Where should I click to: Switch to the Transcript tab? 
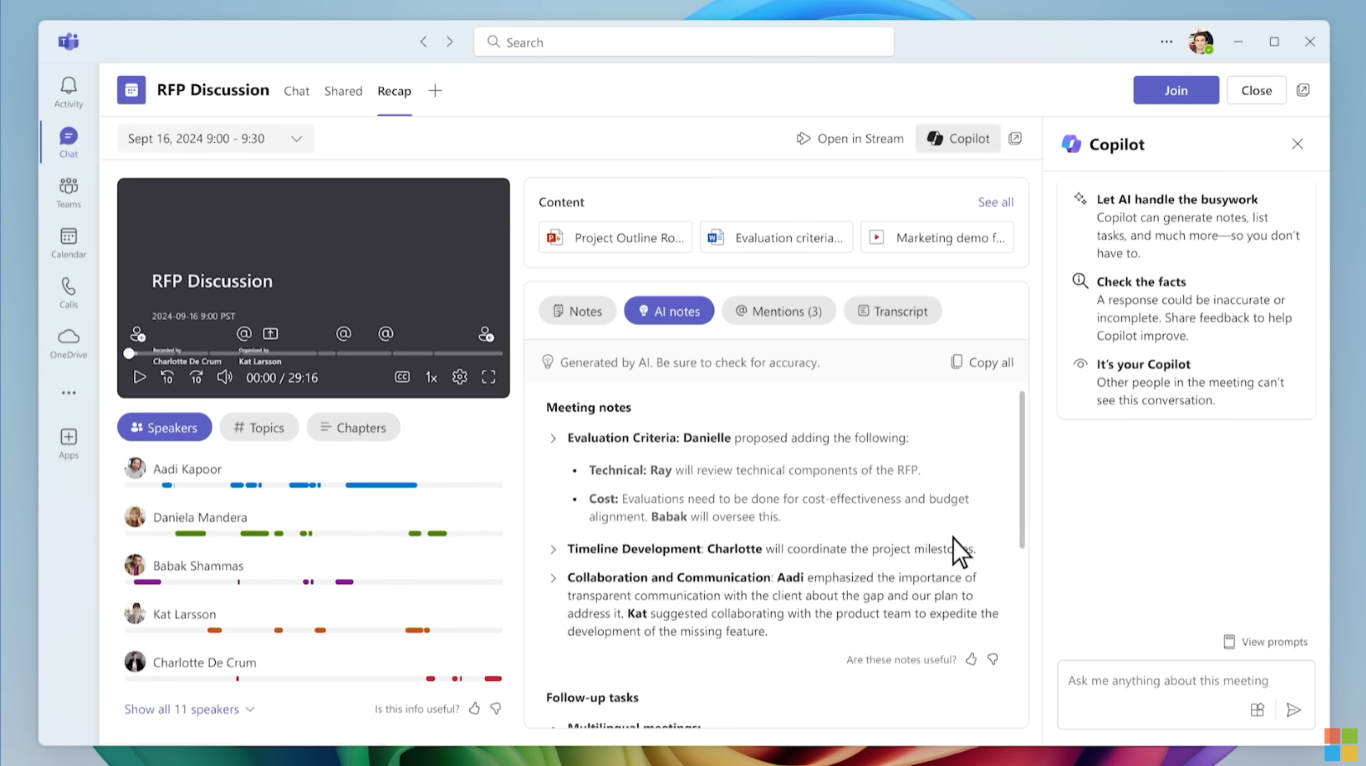(x=893, y=310)
